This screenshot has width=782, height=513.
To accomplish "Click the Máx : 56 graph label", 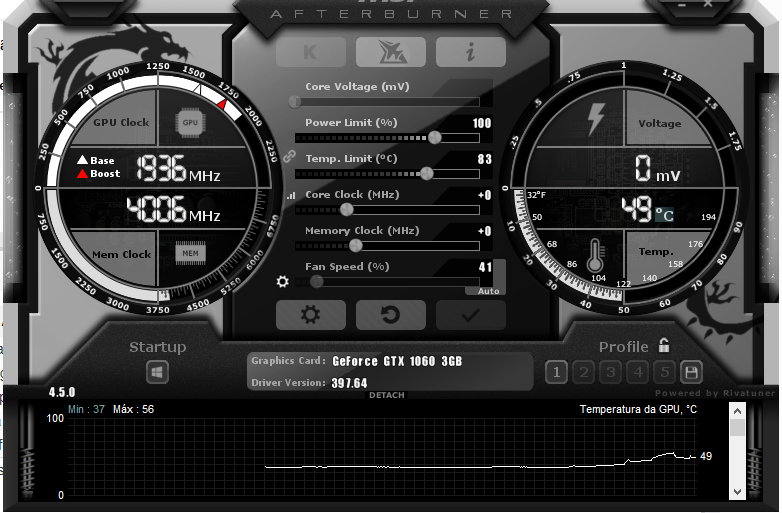I will [133, 409].
